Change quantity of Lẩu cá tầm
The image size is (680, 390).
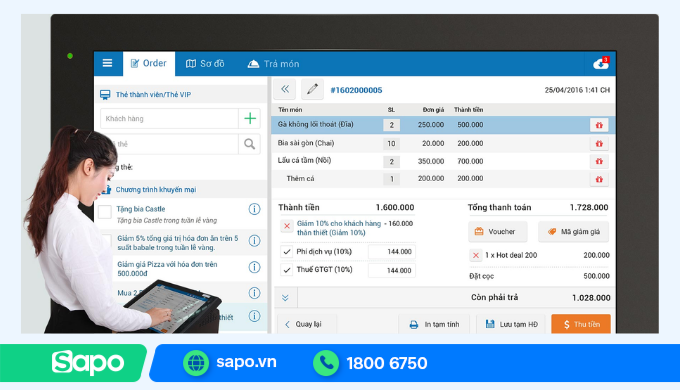(391, 161)
